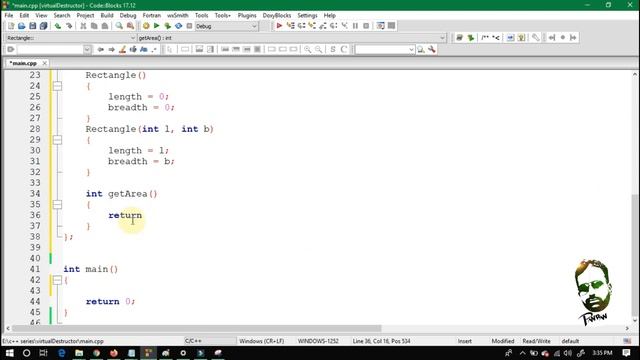The image size is (640, 360).
Task: Open the Rectangle:: scope dropdown
Action: pos(70,38)
